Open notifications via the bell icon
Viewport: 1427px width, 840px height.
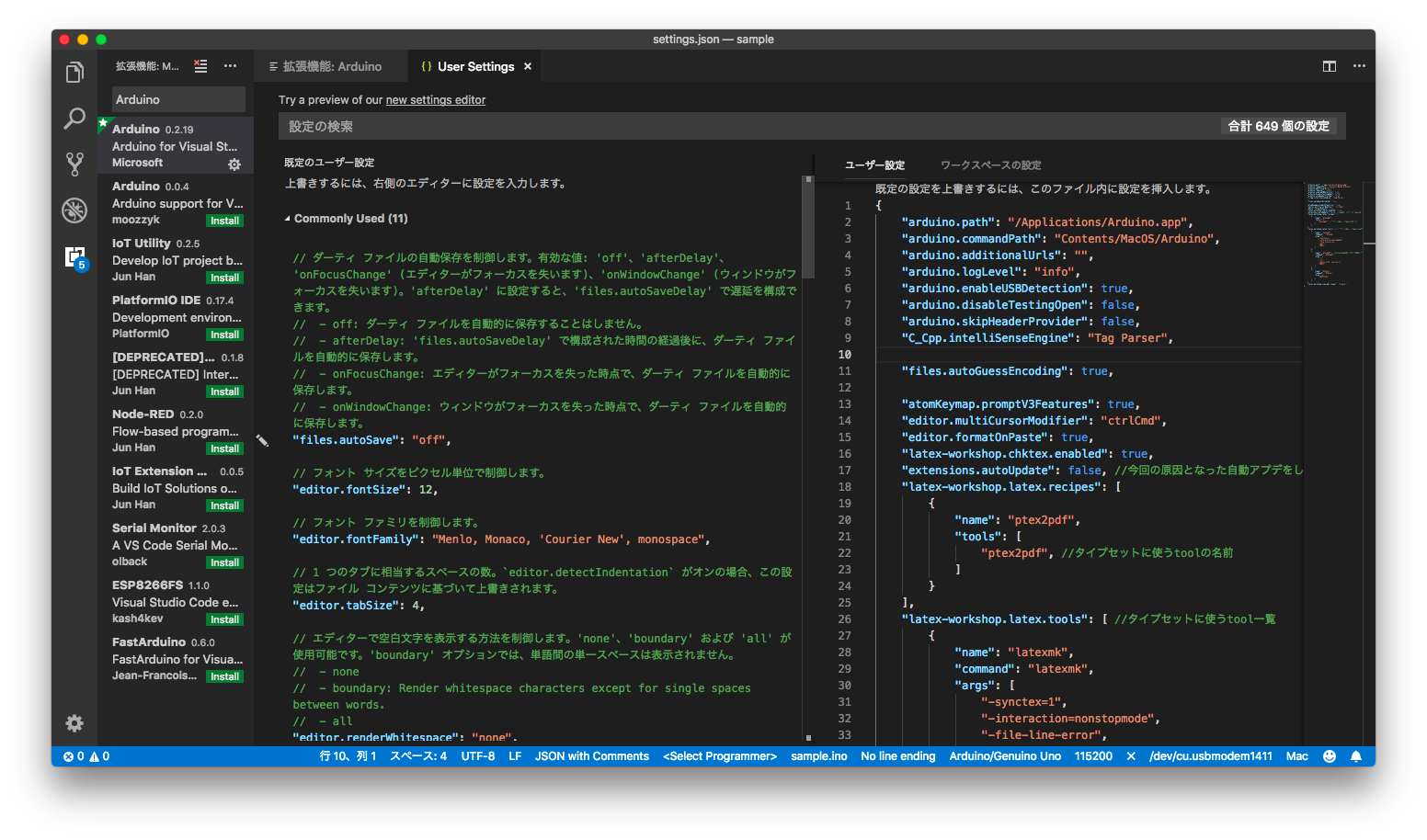pos(1357,756)
